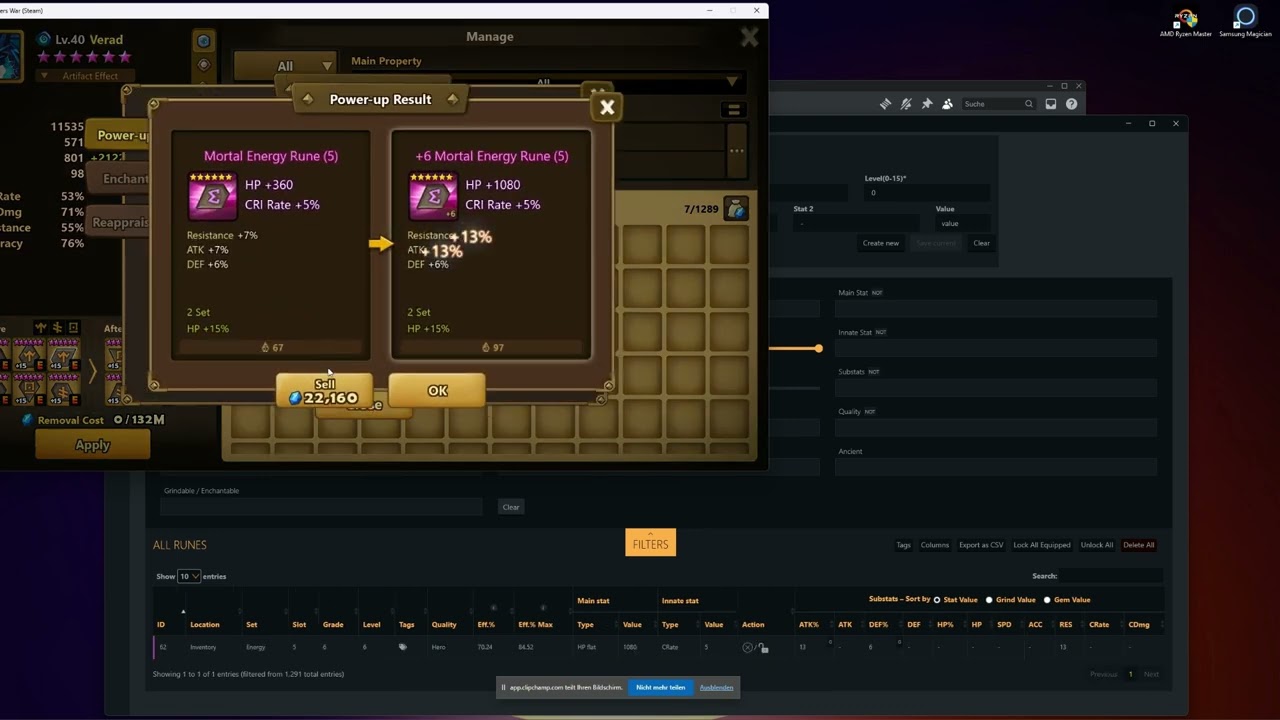This screenshot has width=1280, height=720.
Task: Select the Grind Value radio button
Action: [989, 600]
